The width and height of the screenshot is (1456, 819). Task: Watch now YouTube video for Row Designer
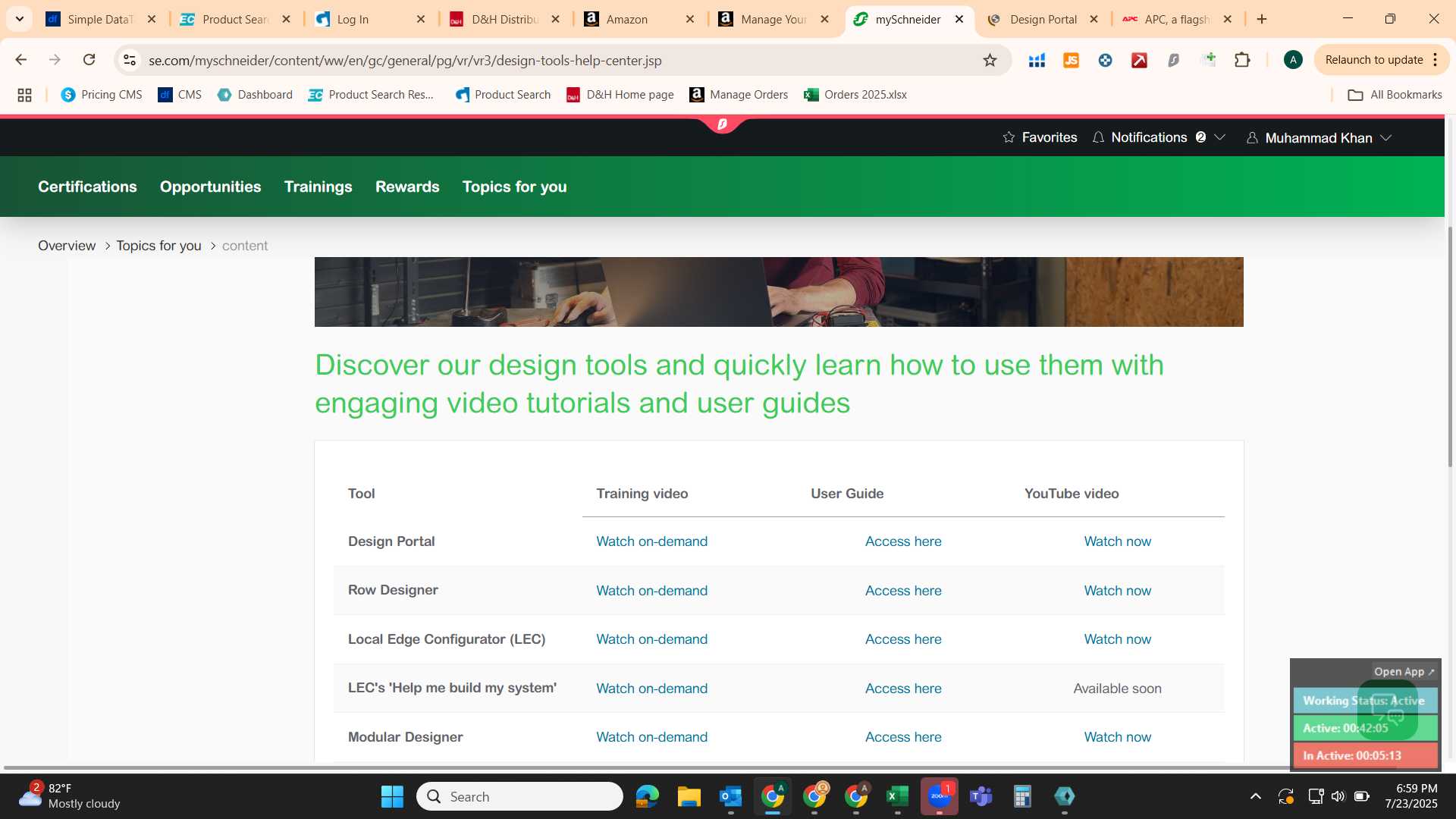point(1117,591)
